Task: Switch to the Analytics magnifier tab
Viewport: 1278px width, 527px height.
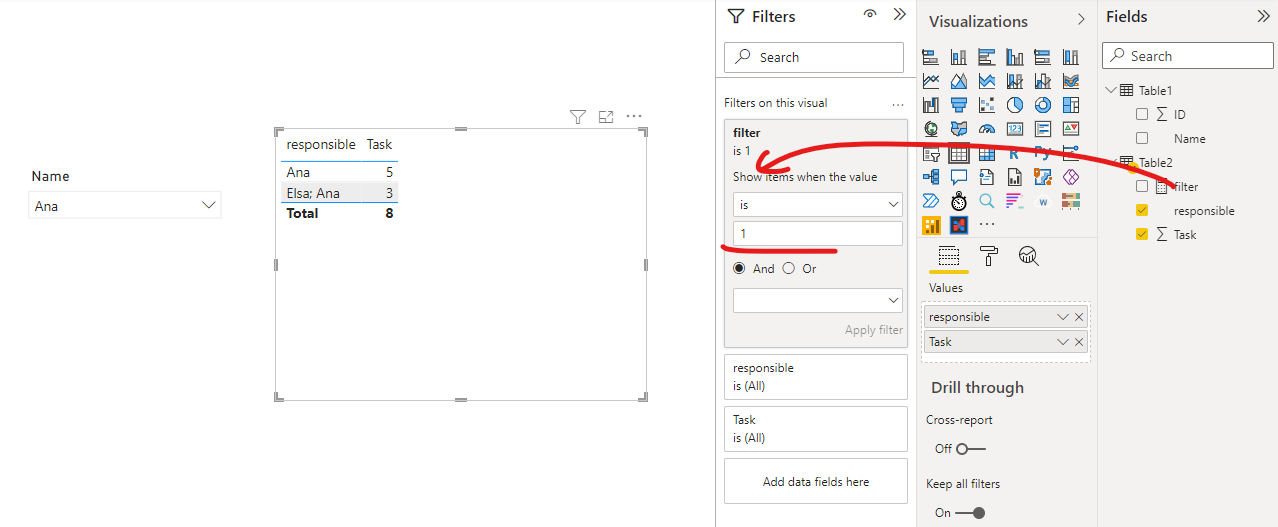Action: 1028,256
